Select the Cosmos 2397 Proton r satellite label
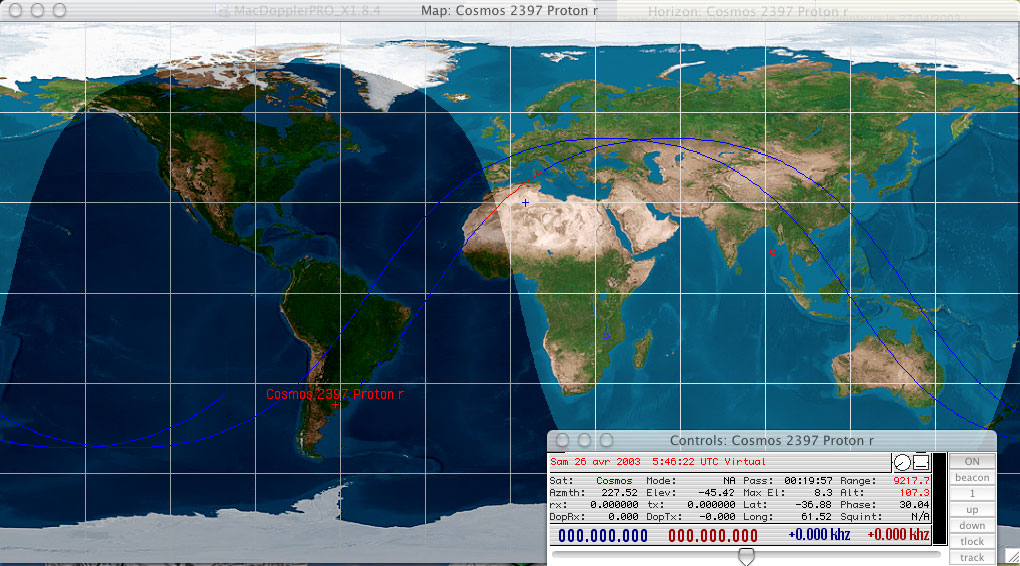Screen dimensions: 1020x566 tap(335, 394)
